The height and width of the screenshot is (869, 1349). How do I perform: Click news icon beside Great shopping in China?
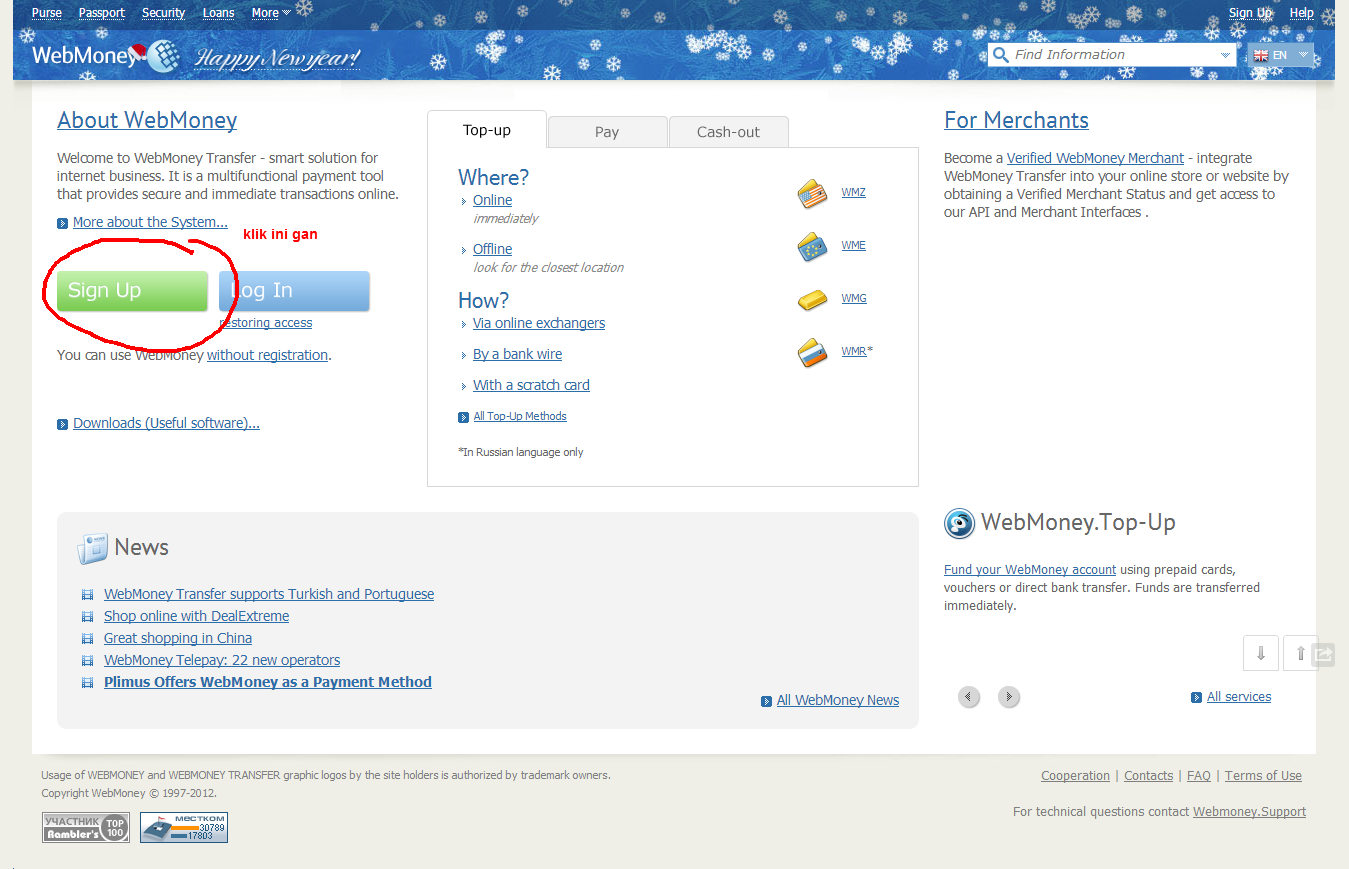(87, 638)
